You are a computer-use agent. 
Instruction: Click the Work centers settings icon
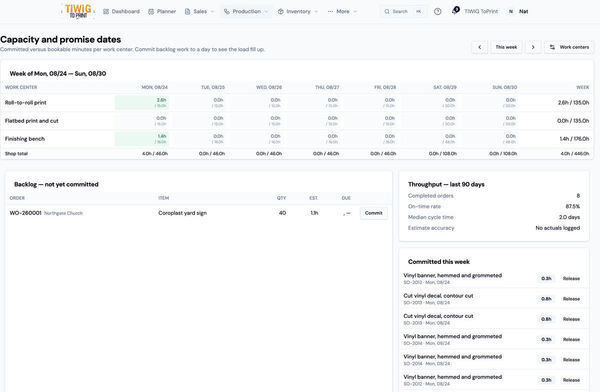[552, 47]
